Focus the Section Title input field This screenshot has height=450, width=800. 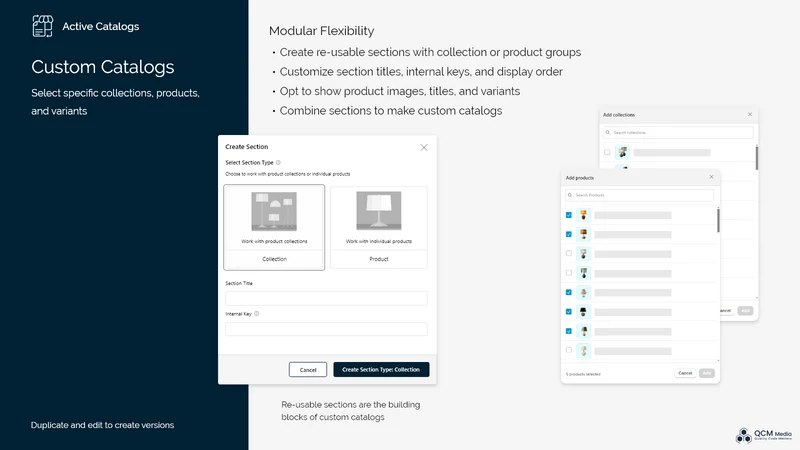(x=326, y=298)
